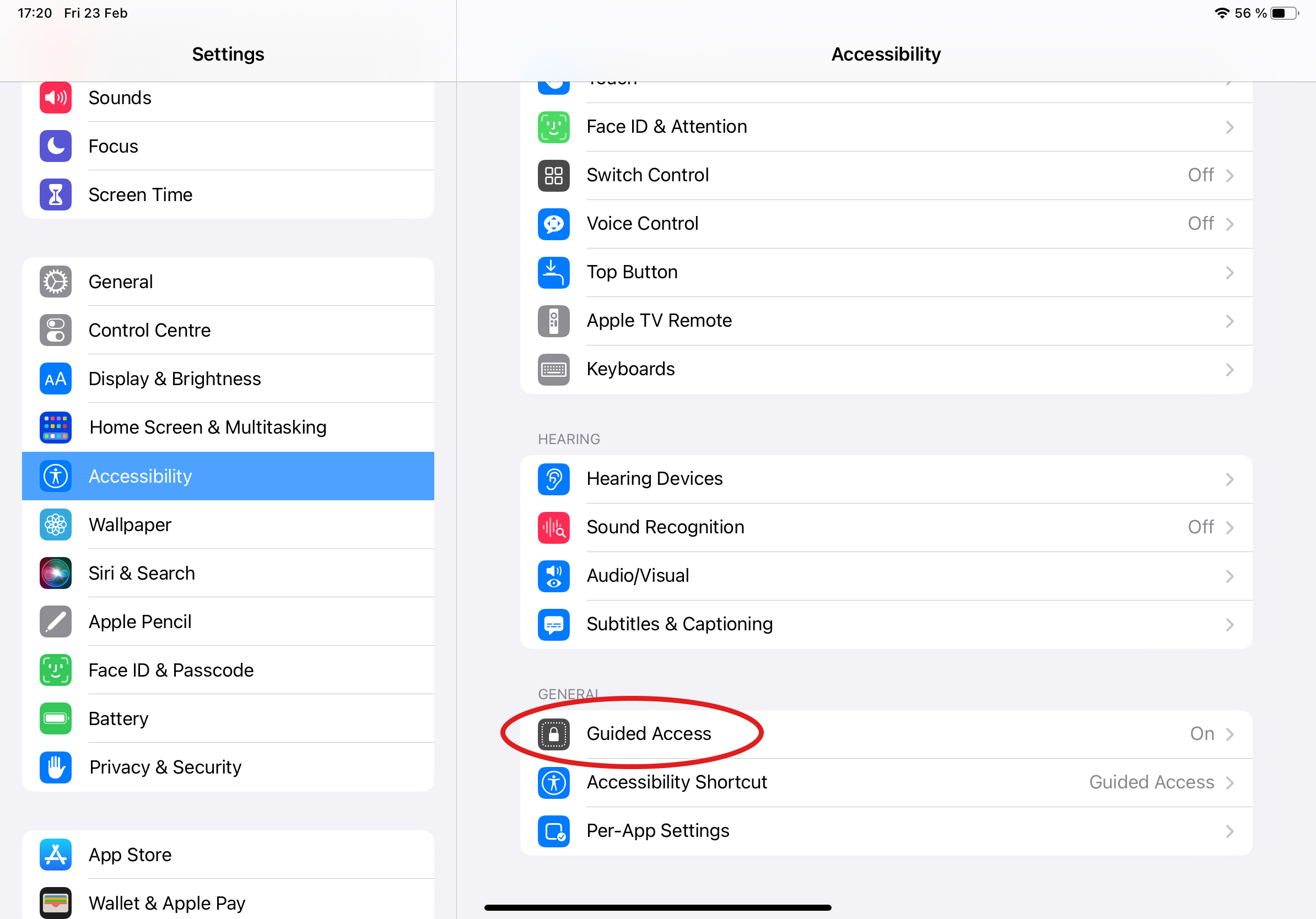This screenshot has width=1316, height=919.
Task: Select Display & Brightness in sidebar
Action: point(228,379)
